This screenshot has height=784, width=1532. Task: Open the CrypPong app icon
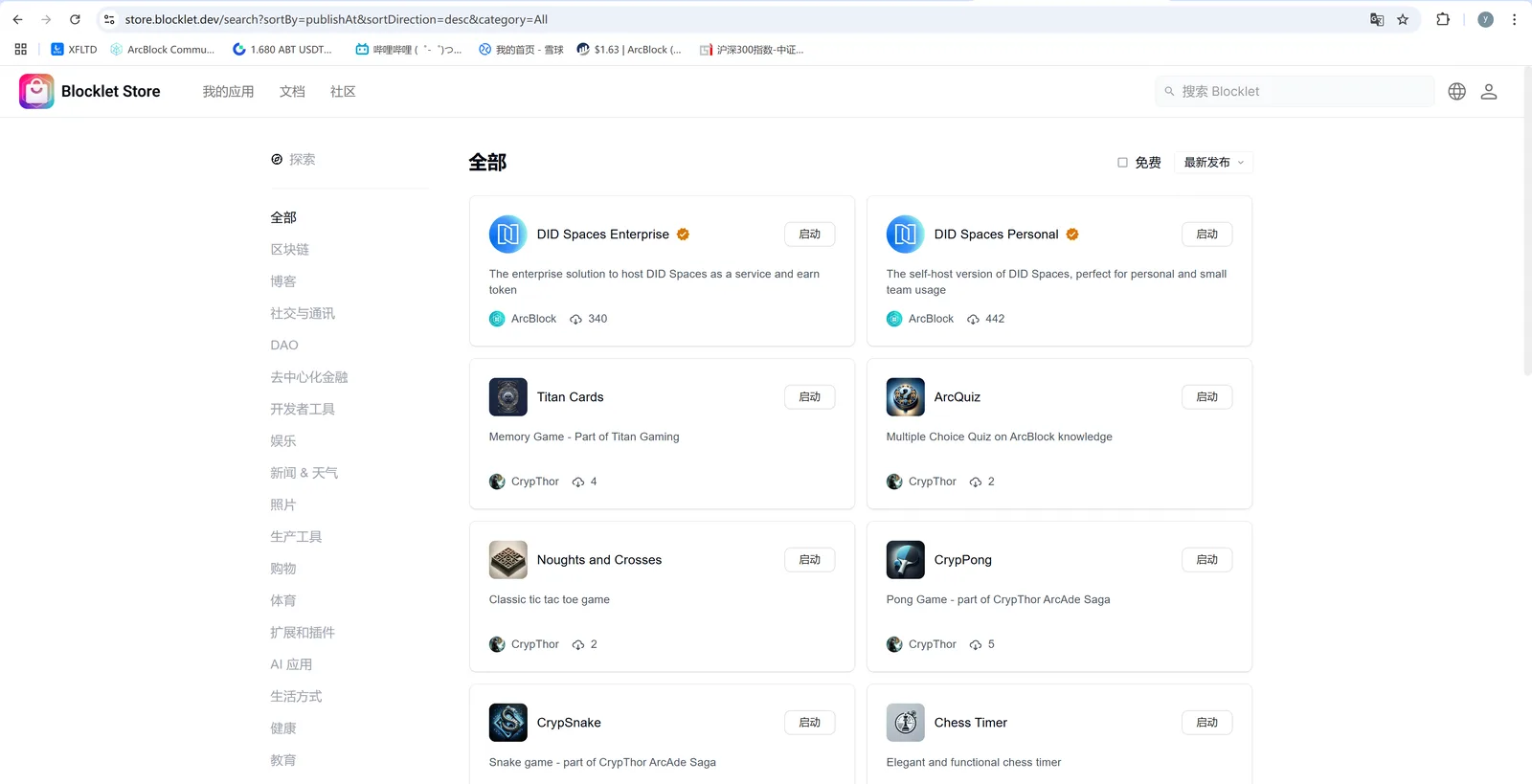tap(906, 560)
